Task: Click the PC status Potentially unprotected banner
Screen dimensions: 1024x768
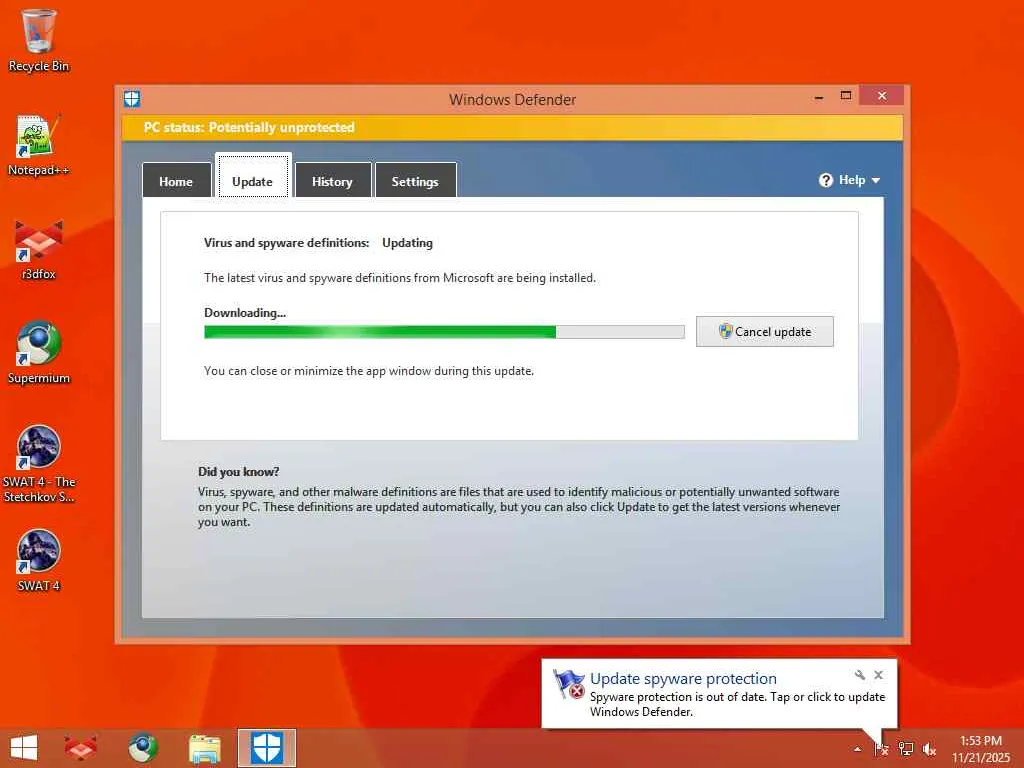Action: (512, 127)
